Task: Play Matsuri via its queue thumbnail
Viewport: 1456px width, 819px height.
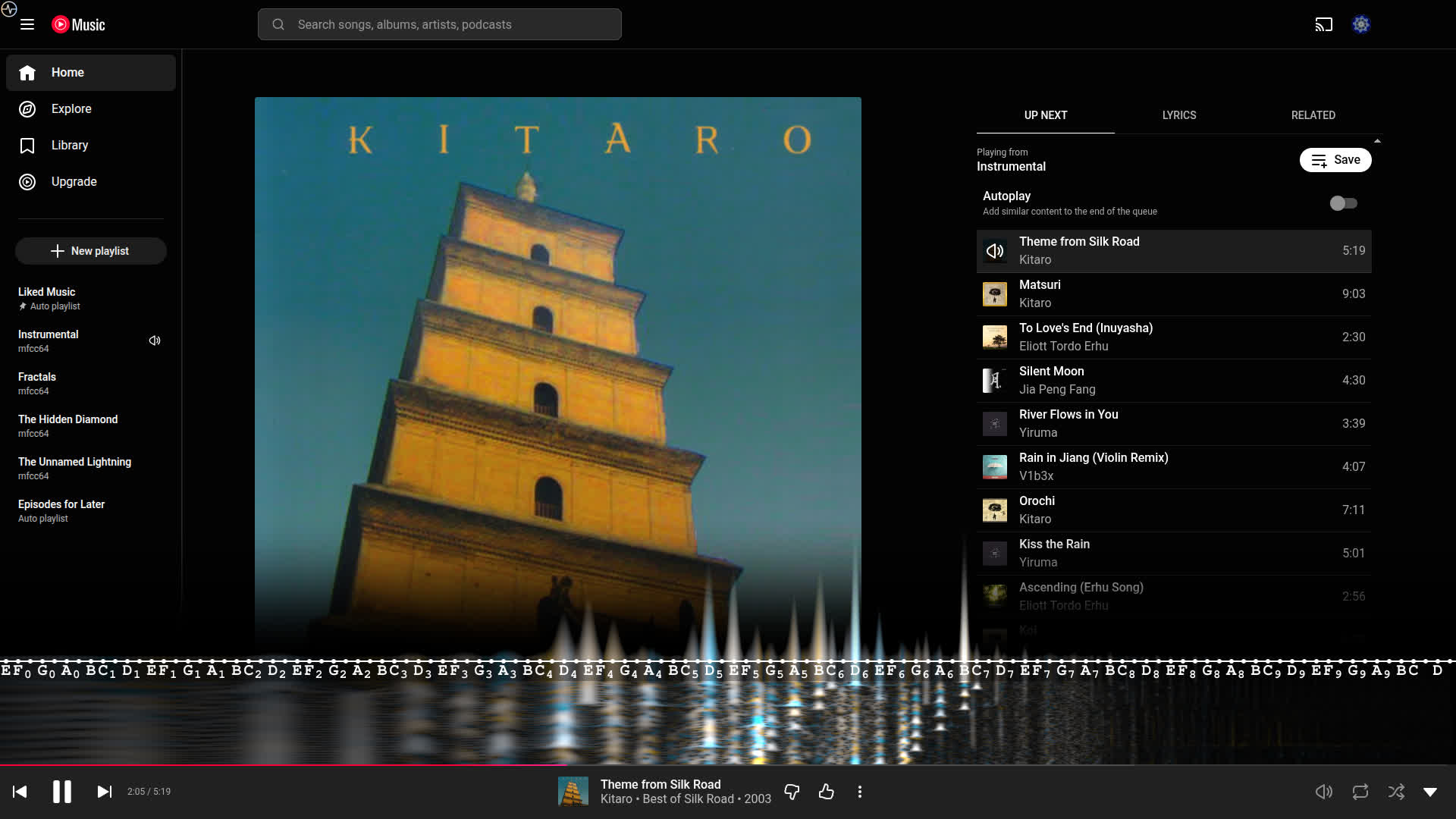Action: click(x=995, y=294)
